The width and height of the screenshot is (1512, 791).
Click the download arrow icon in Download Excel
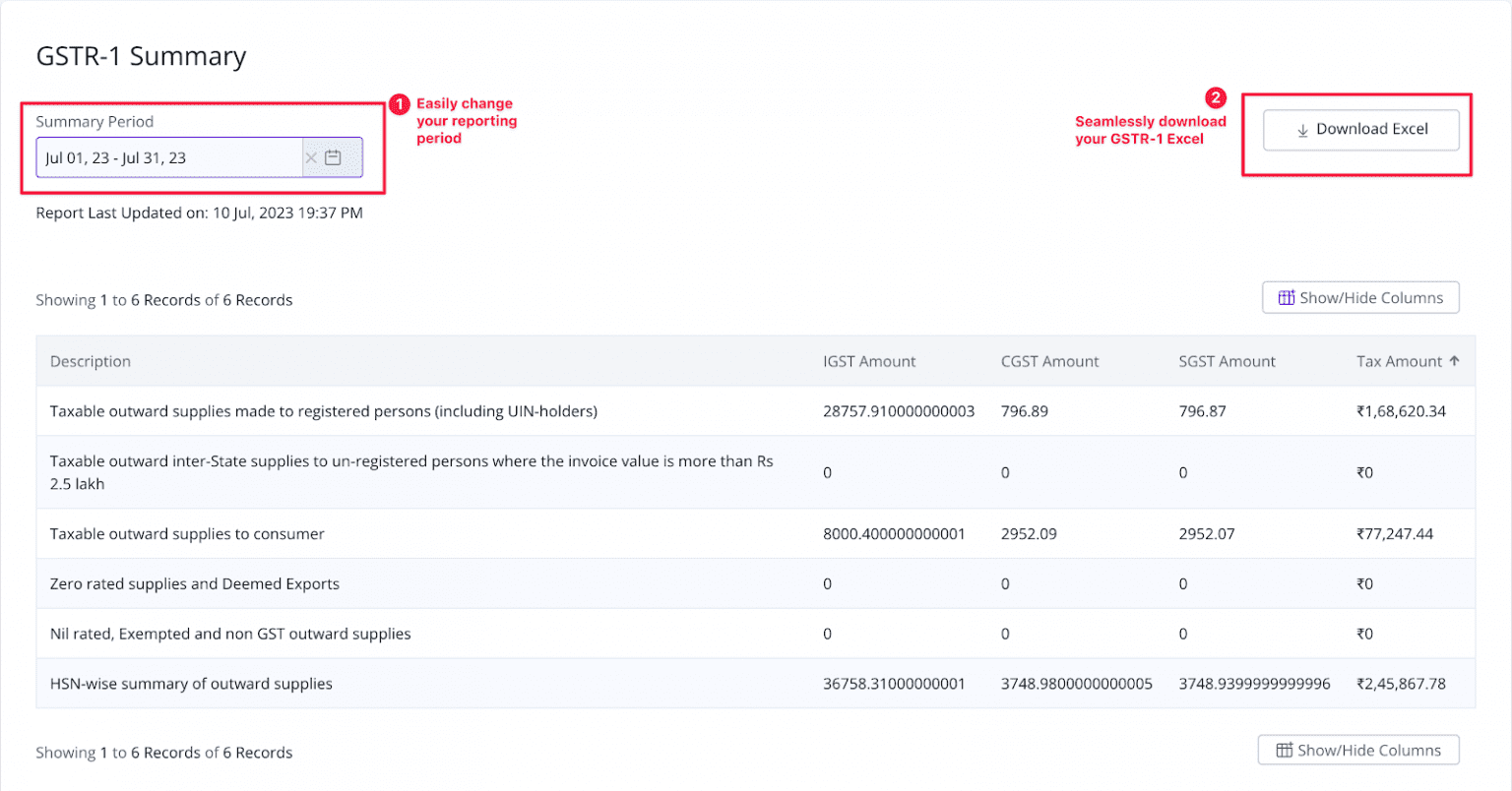1302,130
